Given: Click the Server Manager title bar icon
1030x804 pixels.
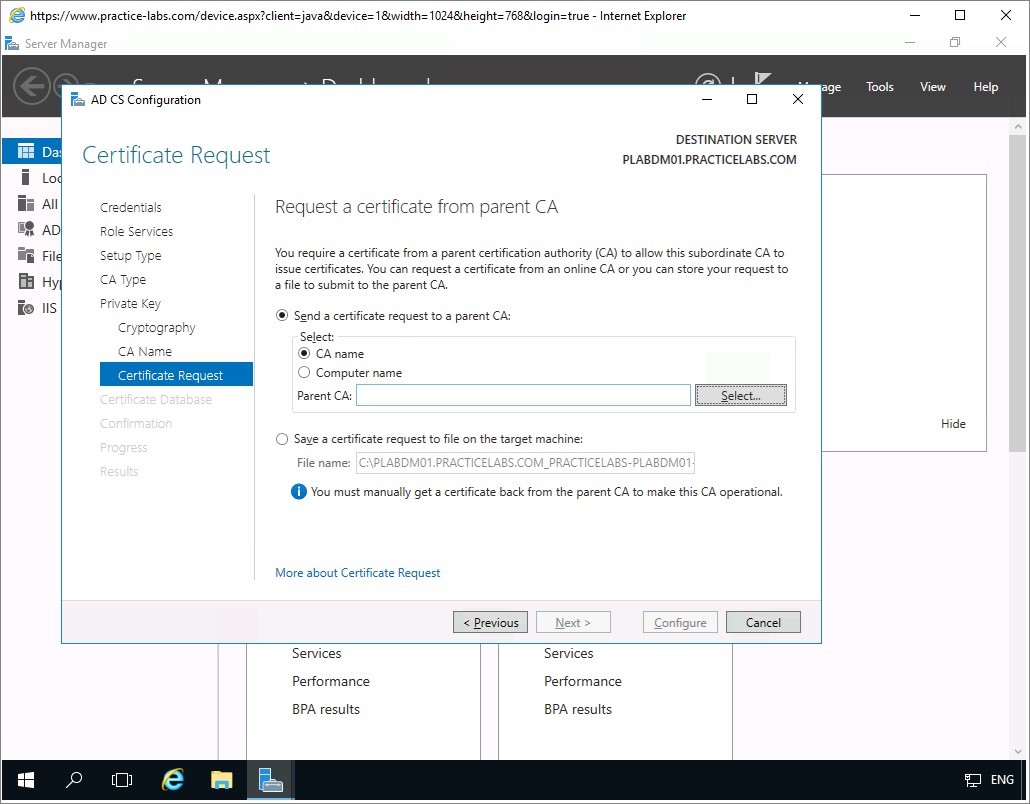Looking at the screenshot, I should pyautogui.click(x=12, y=44).
